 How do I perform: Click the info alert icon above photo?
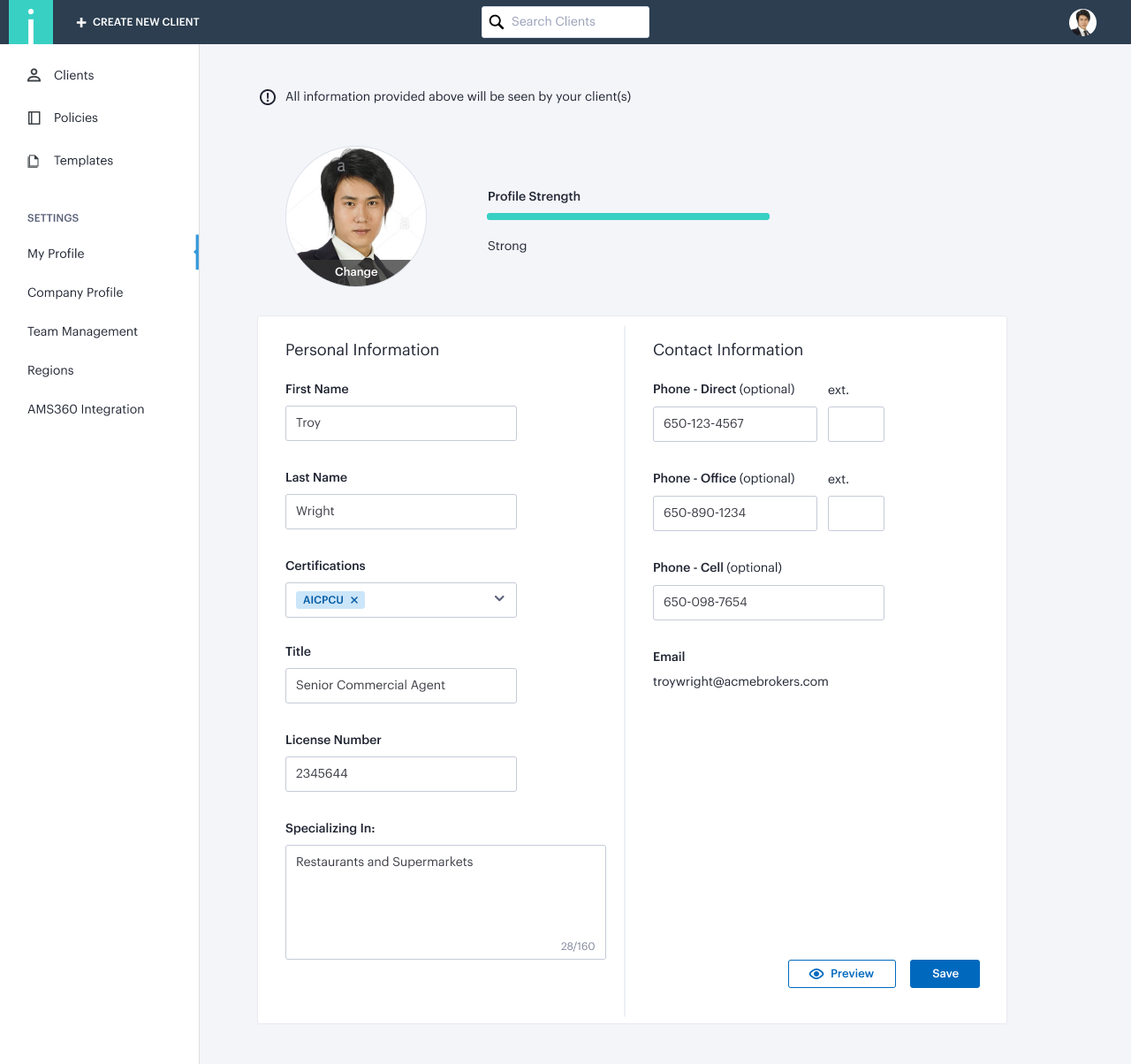[x=268, y=97]
